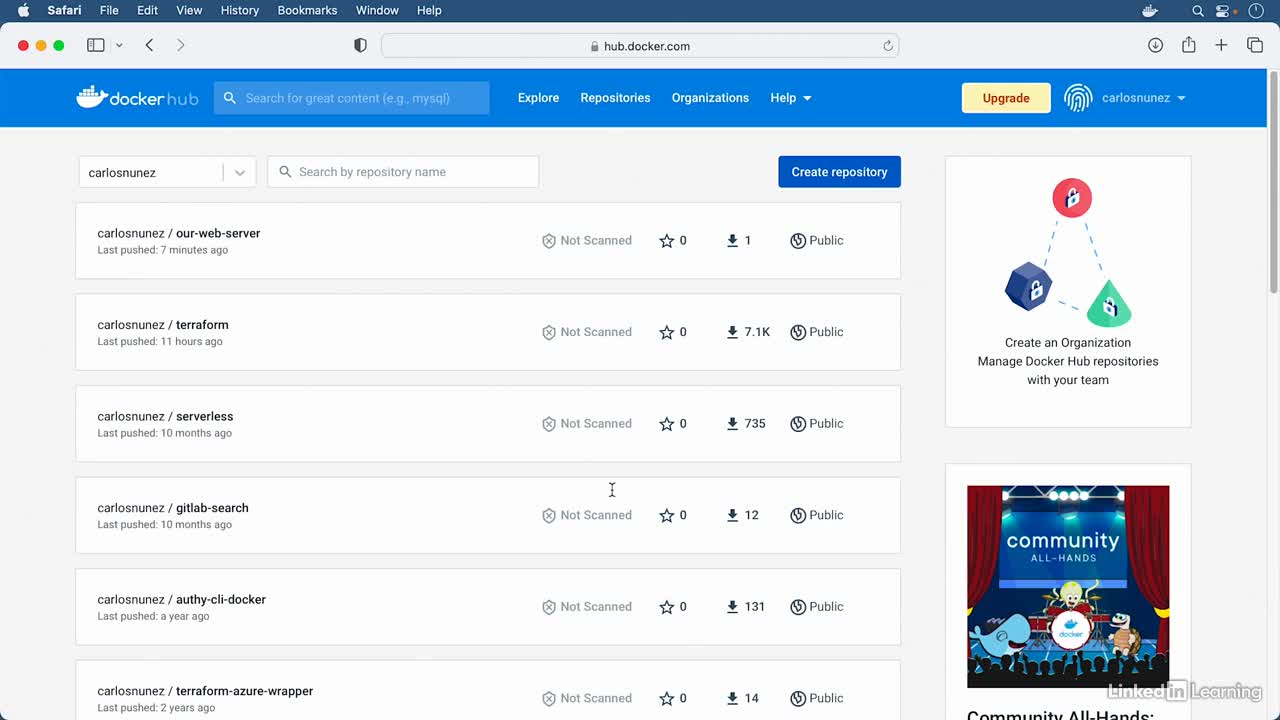The height and width of the screenshot is (720, 1280).
Task: Click the 7.1K download count for terraform
Action: 757,332
